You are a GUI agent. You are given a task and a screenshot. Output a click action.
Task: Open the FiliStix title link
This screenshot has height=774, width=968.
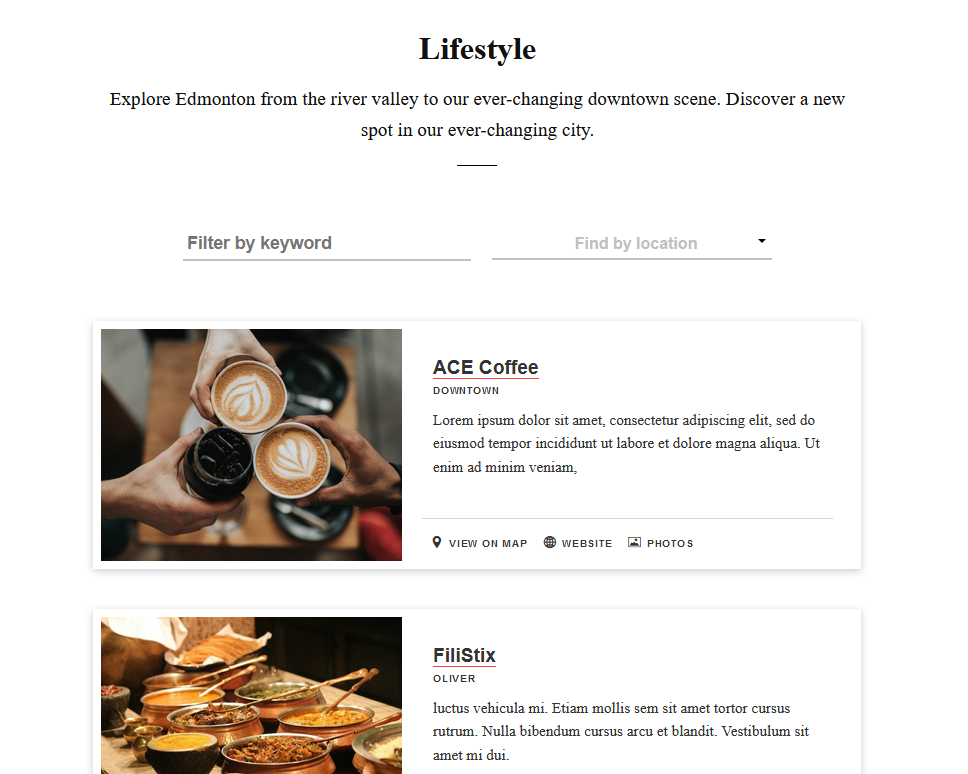click(464, 655)
